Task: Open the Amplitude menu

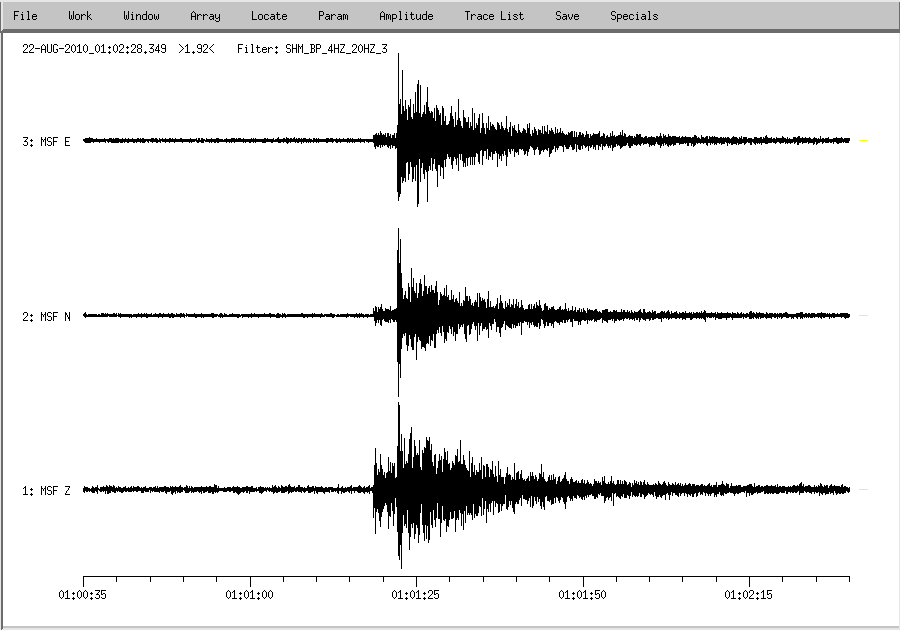Action: click(406, 16)
